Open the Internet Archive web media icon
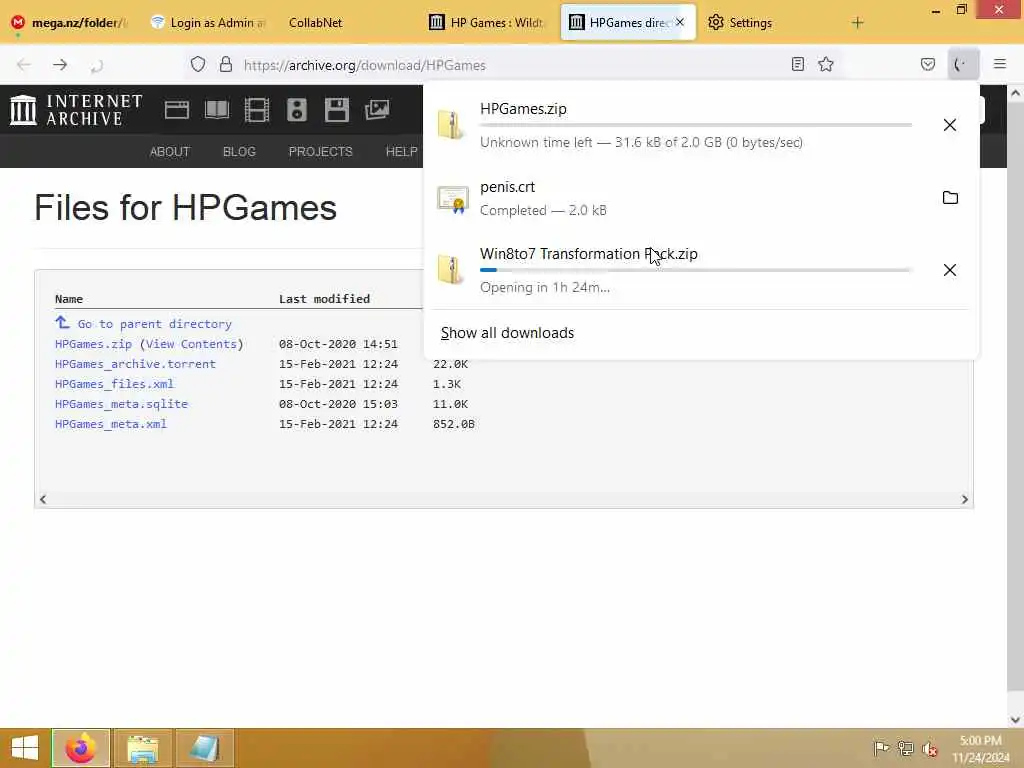The height and width of the screenshot is (768, 1024). (176, 110)
